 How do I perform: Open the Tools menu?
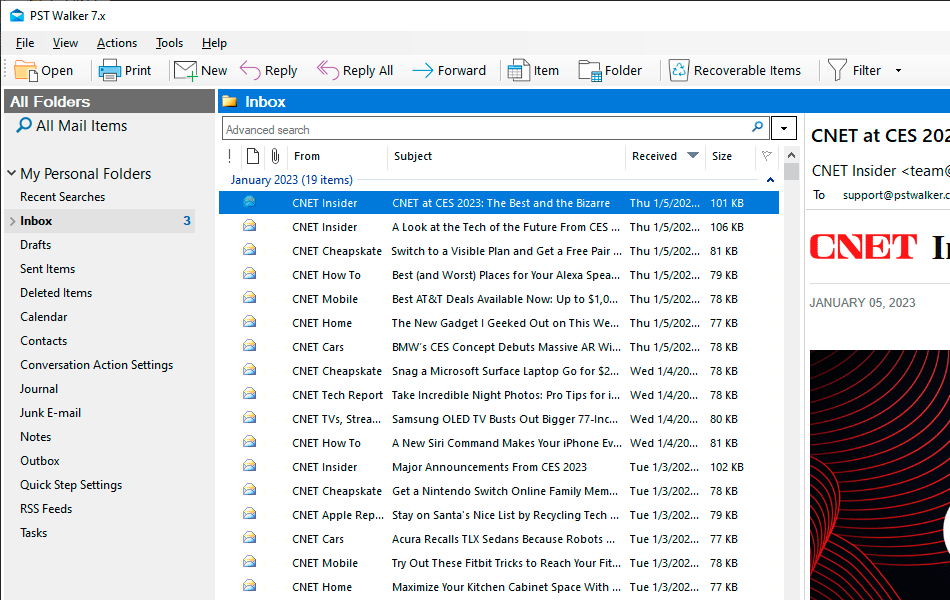point(169,43)
